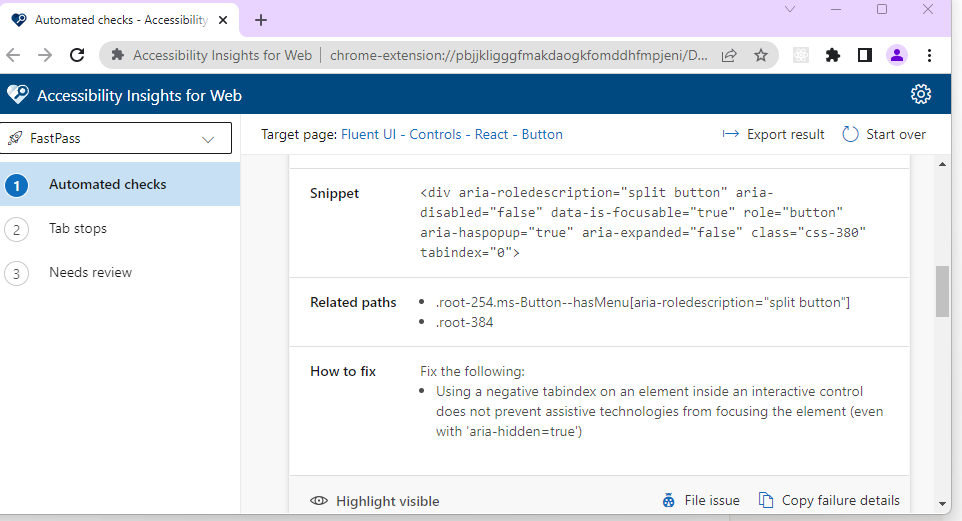
Task: Click the 'How to fix' label
Action: point(343,371)
